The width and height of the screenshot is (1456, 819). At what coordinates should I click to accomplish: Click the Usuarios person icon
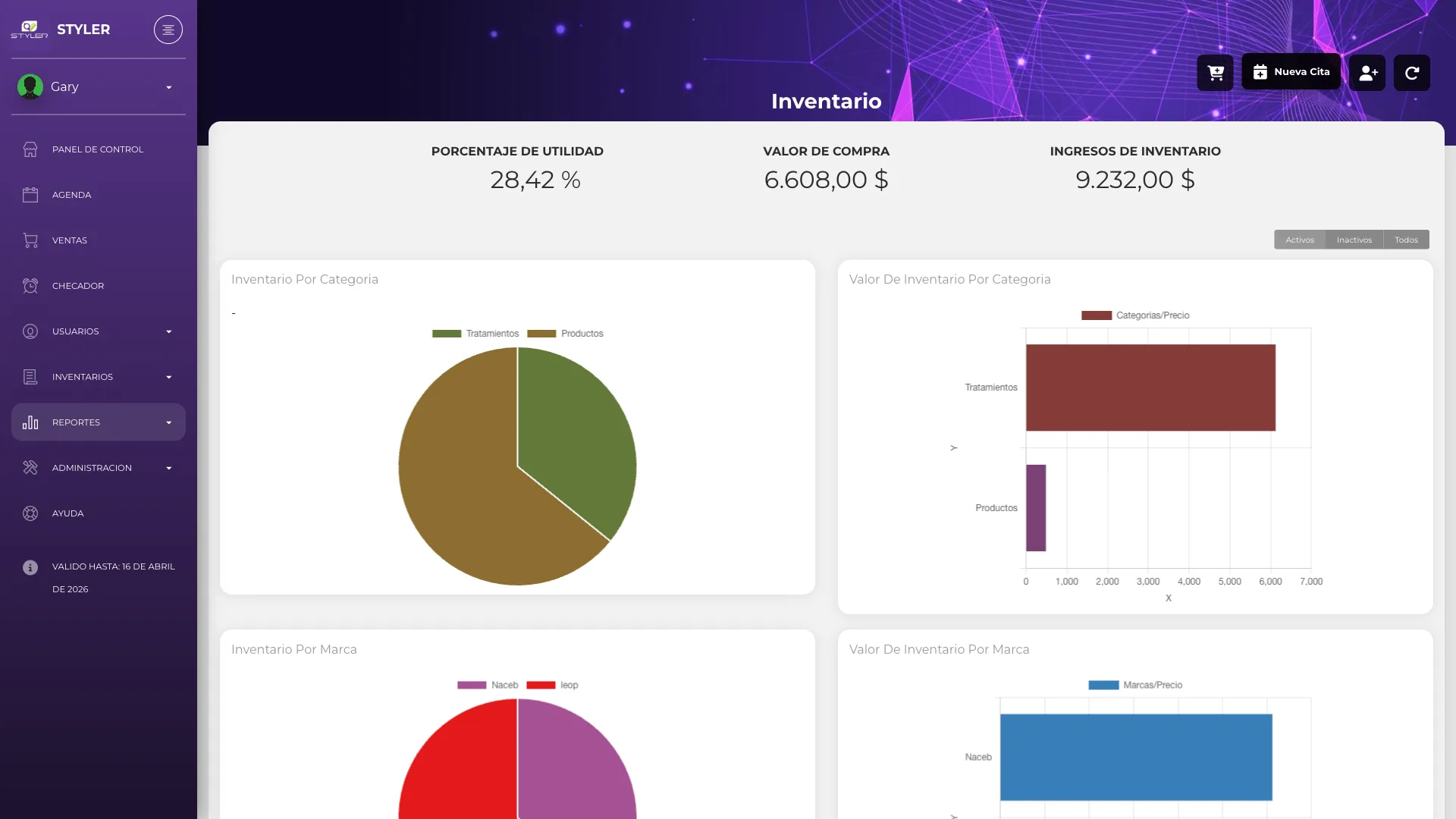pos(30,331)
